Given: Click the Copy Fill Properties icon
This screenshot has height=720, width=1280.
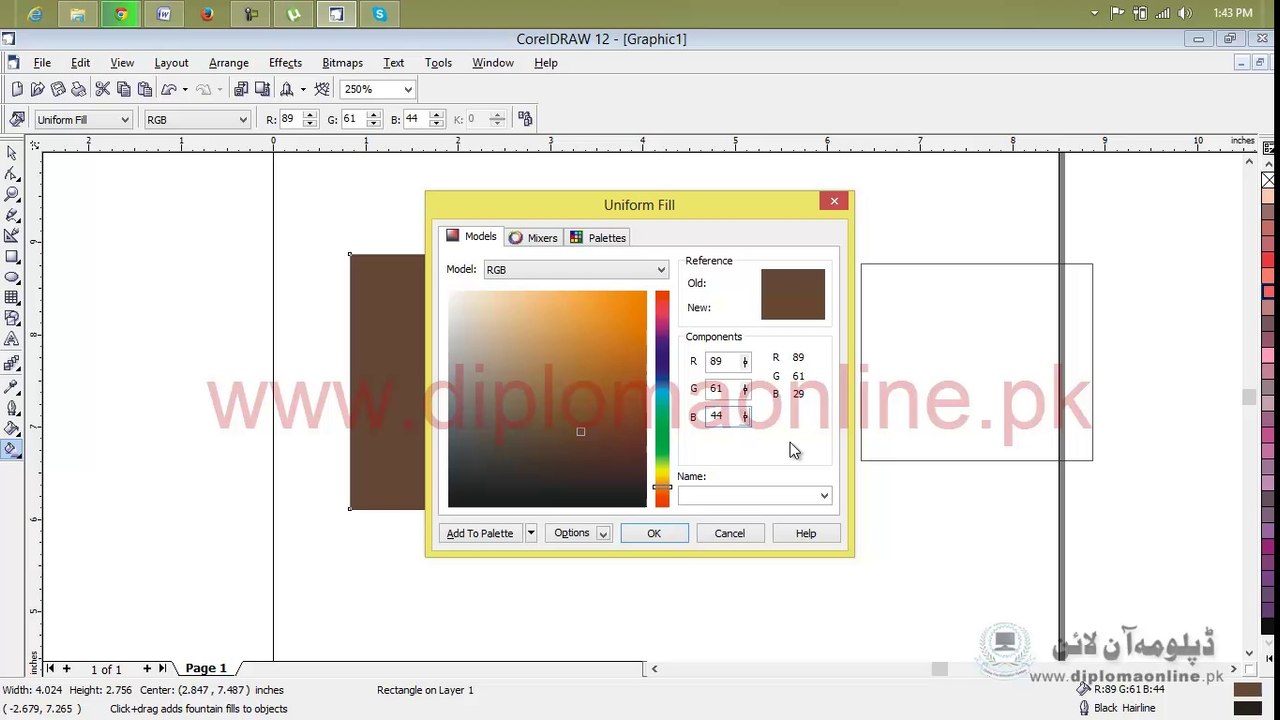Looking at the screenshot, I should tap(525, 119).
